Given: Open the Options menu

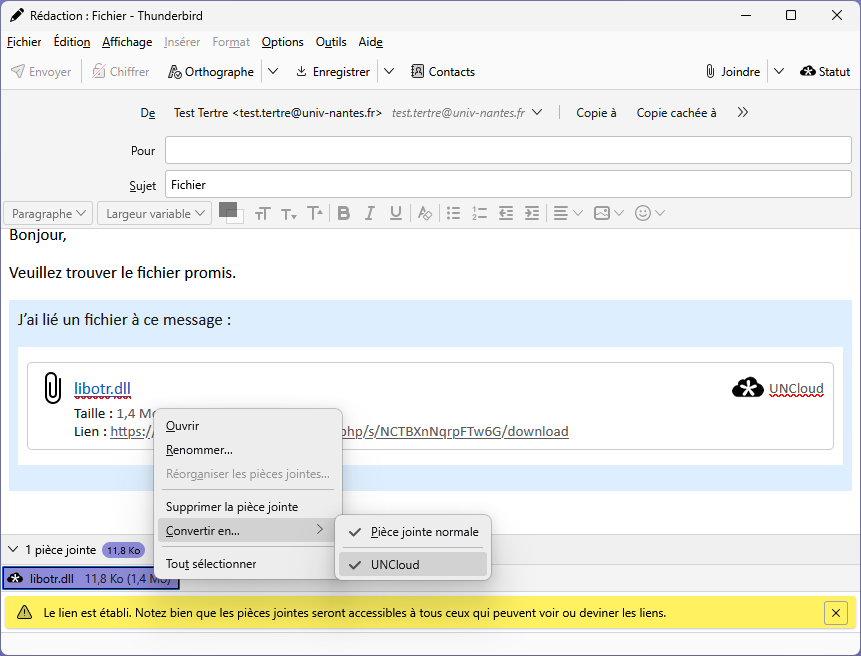Looking at the screenshot, I should click(282, 42).
